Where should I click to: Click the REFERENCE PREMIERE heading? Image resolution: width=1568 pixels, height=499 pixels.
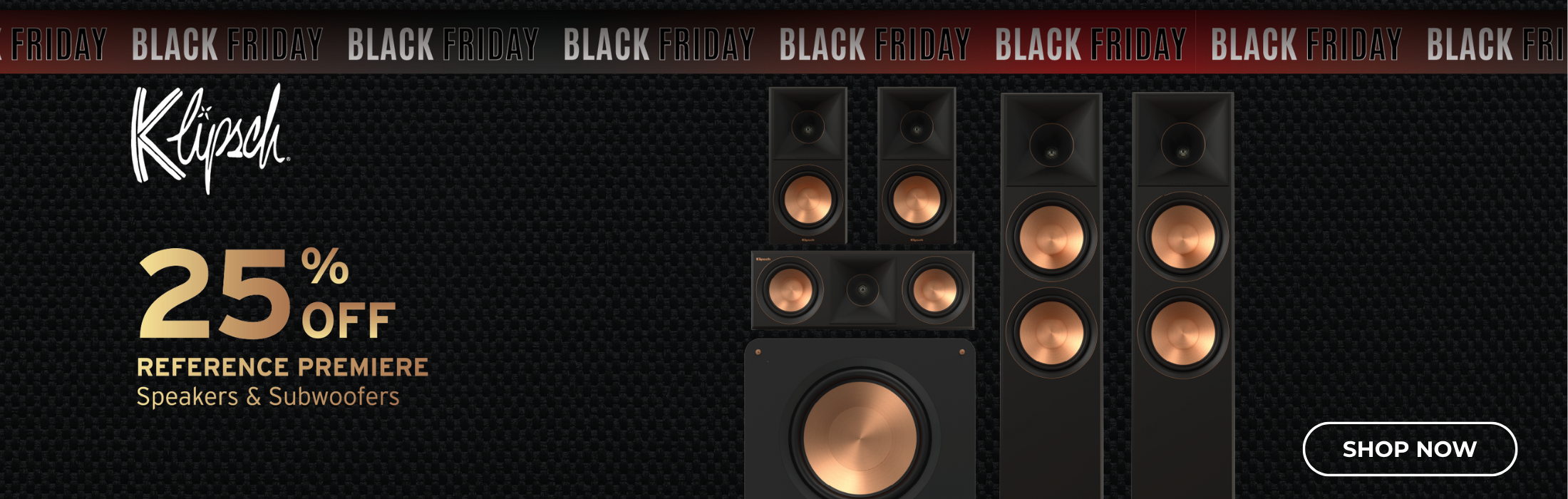click(x=282, y=367)
